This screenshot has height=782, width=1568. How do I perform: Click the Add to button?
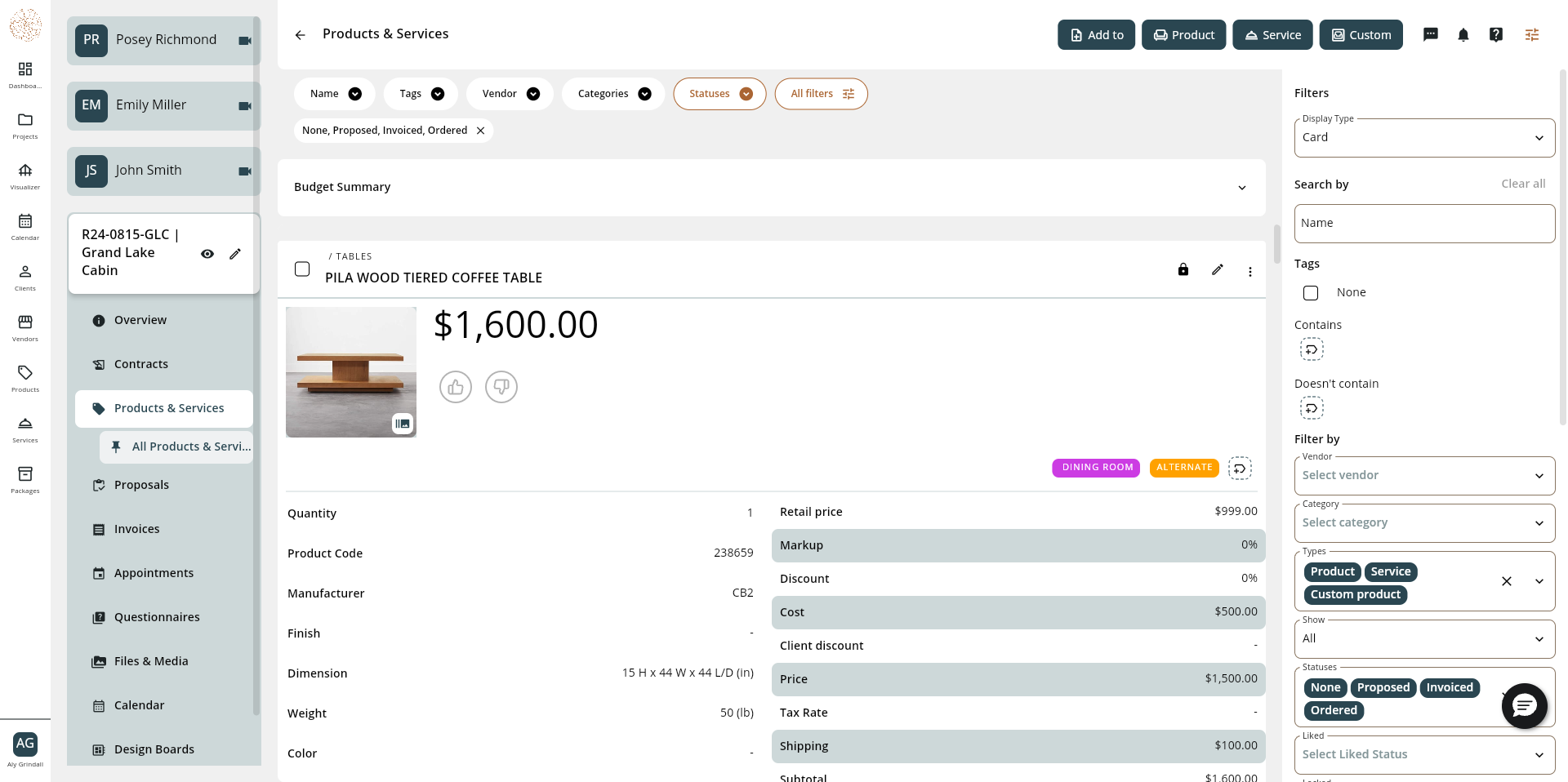point(1096,35)
